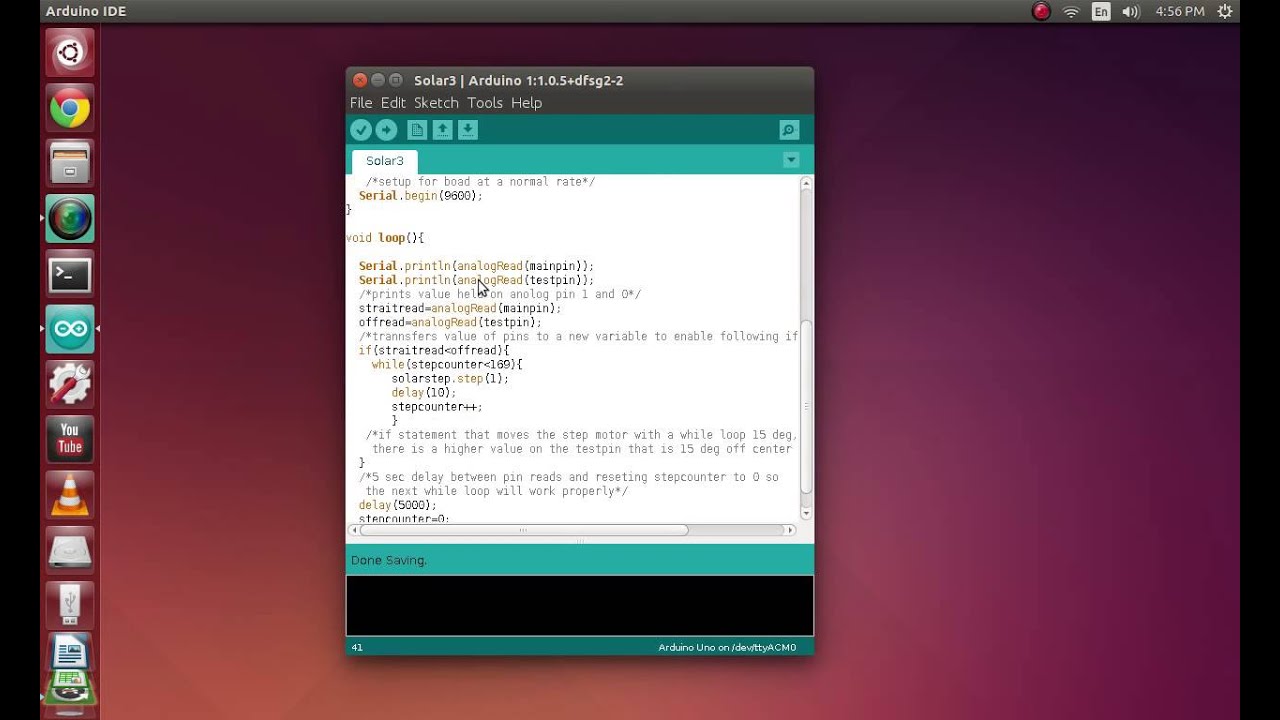
Task: Click the 'Arduino Uno on /dev/ttyACM0' status text
Action: (727, 647)
